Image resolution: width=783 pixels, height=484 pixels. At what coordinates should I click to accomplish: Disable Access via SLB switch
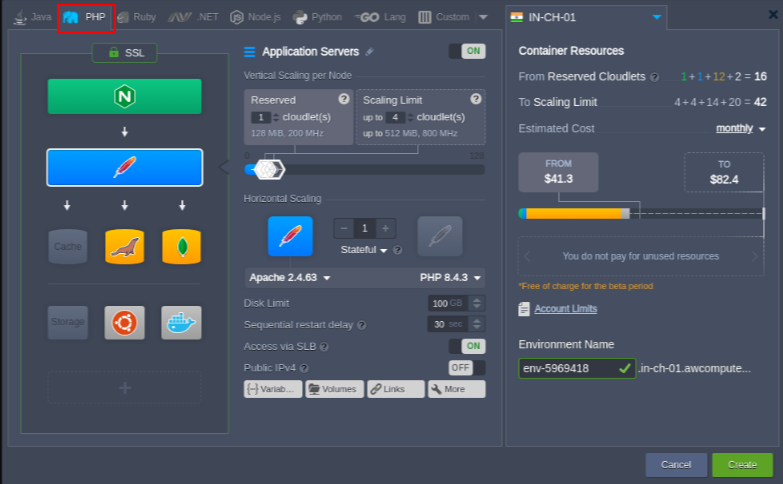click(x=466, y=346)
